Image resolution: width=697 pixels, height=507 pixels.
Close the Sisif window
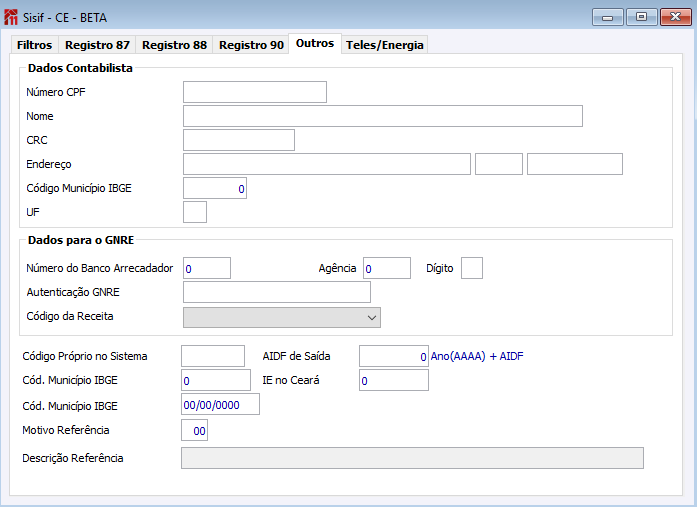pyautogui.click(x=676, y=17)
